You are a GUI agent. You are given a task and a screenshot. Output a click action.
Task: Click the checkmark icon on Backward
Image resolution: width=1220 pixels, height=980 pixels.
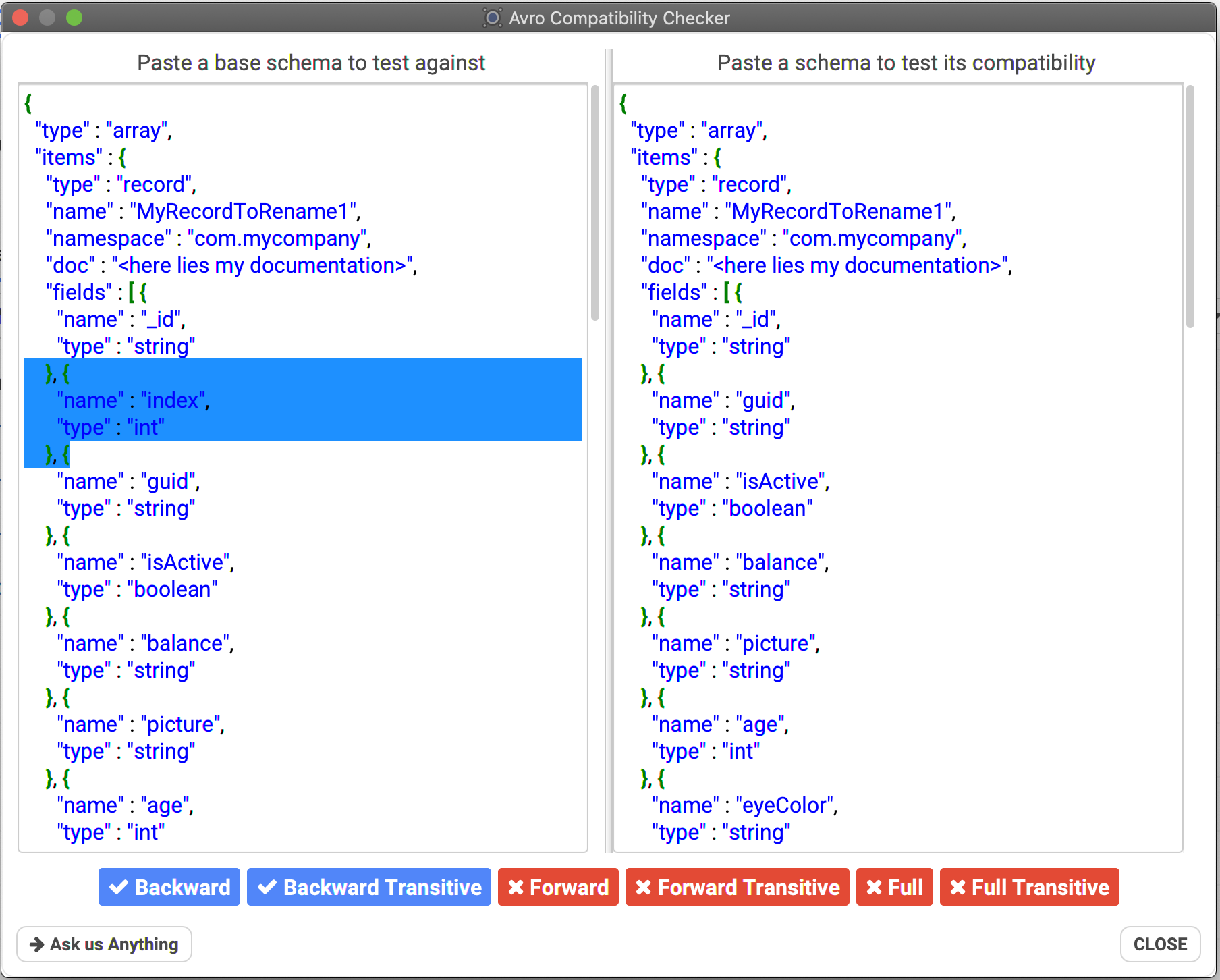(x=119, y=887)
